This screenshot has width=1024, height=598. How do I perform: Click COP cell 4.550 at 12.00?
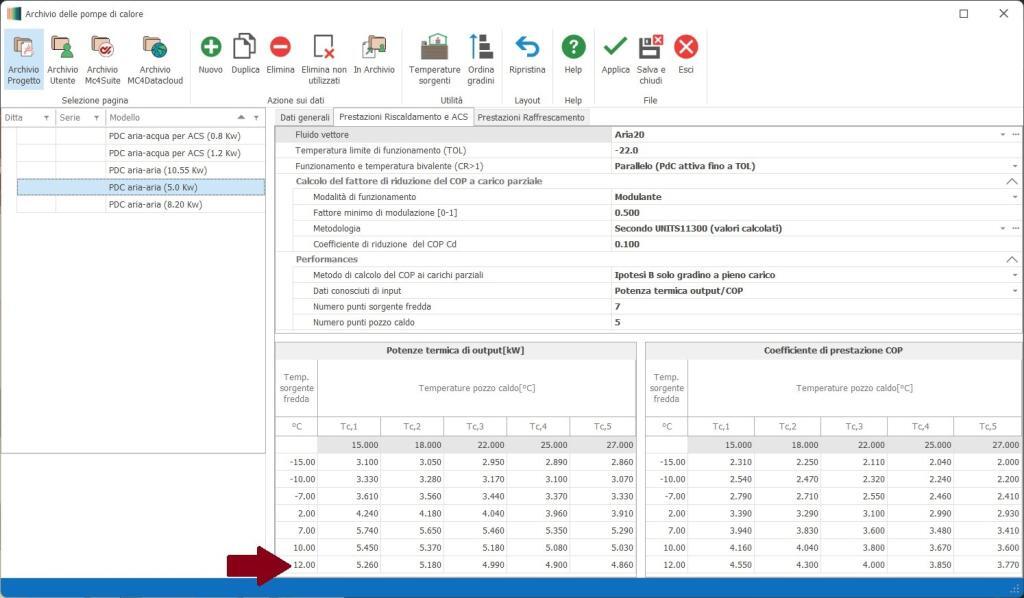click(721, 565)
